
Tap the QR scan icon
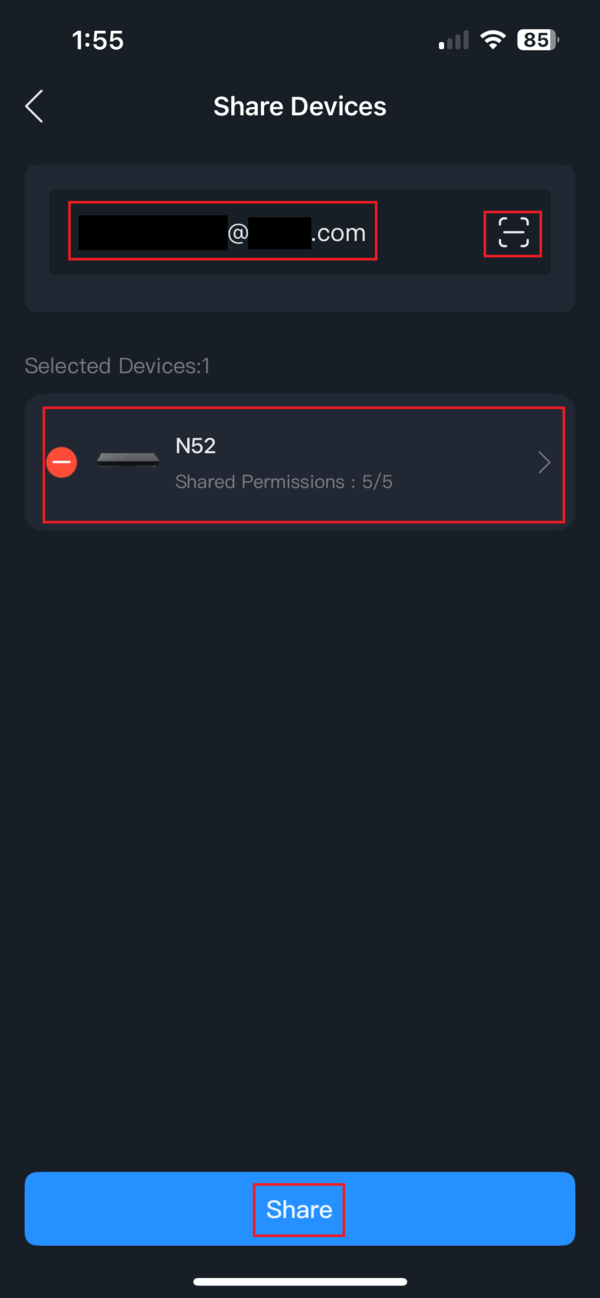point(512,234)
